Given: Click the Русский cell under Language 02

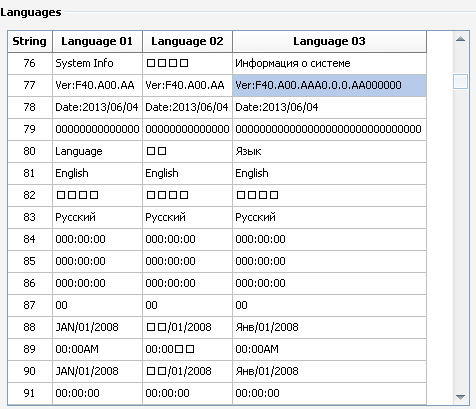Looking at the screenshot, I should 187,217.
